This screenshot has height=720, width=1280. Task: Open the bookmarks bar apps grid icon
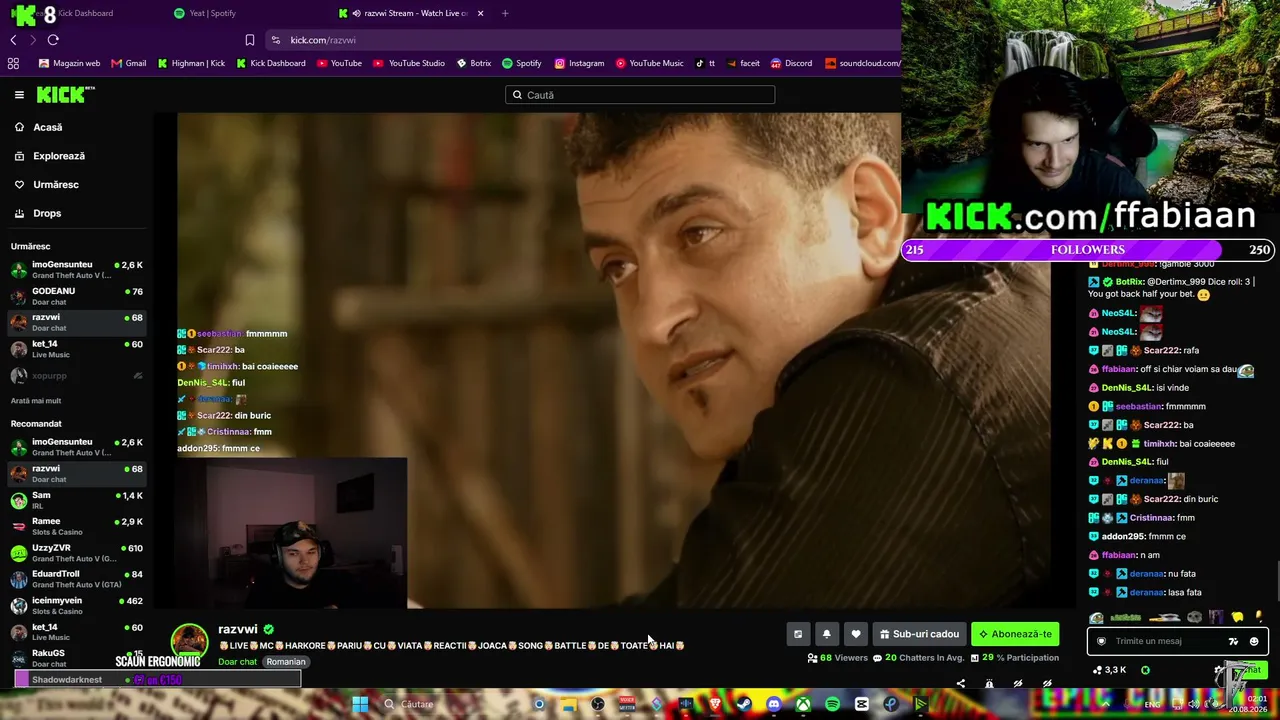pyautogui.click(x=13, y=63)
